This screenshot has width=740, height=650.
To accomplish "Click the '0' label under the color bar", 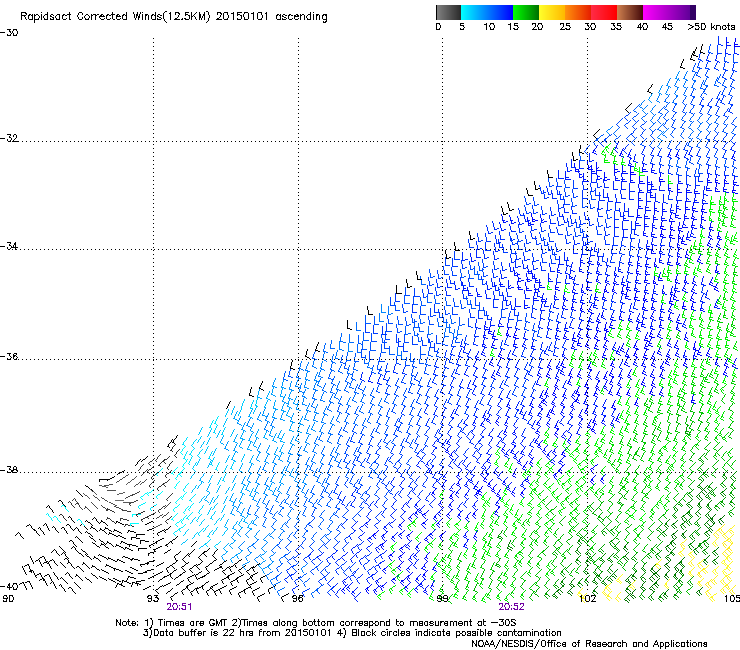I will click(438, 27).
